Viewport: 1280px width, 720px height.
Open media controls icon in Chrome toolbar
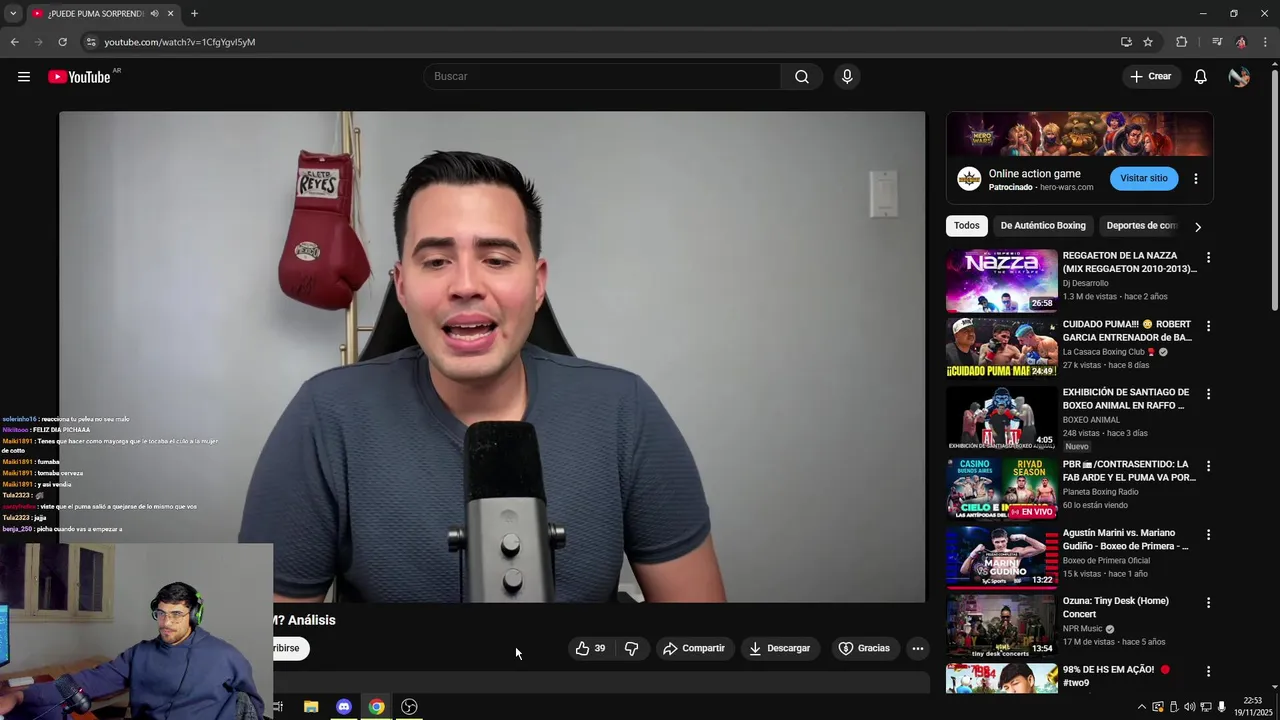pos(1217,42)
